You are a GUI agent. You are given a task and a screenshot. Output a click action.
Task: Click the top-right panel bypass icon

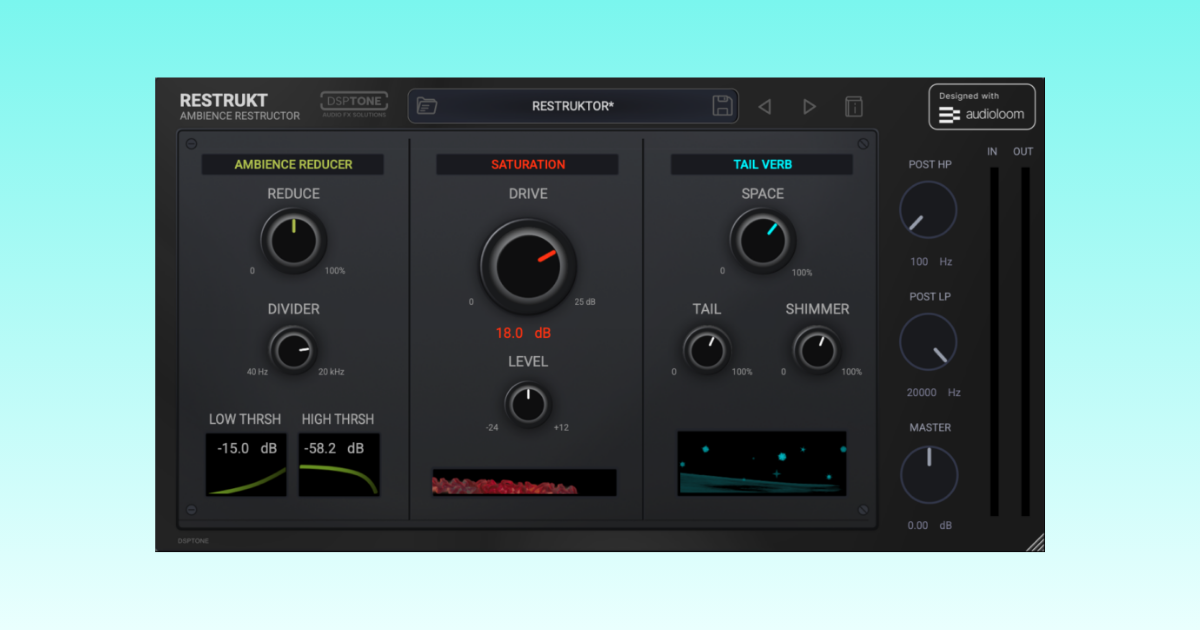point(863,144)
